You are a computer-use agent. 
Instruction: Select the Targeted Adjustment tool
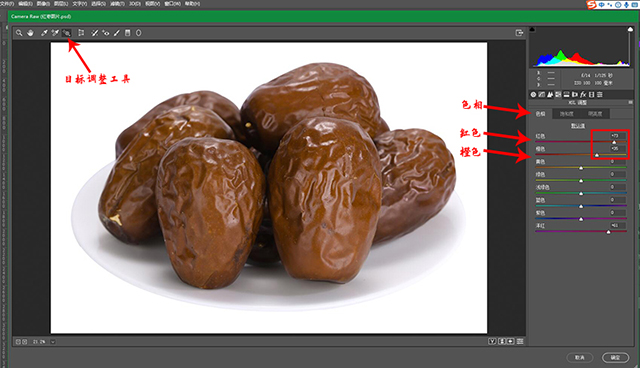click(x=67, y=33)
